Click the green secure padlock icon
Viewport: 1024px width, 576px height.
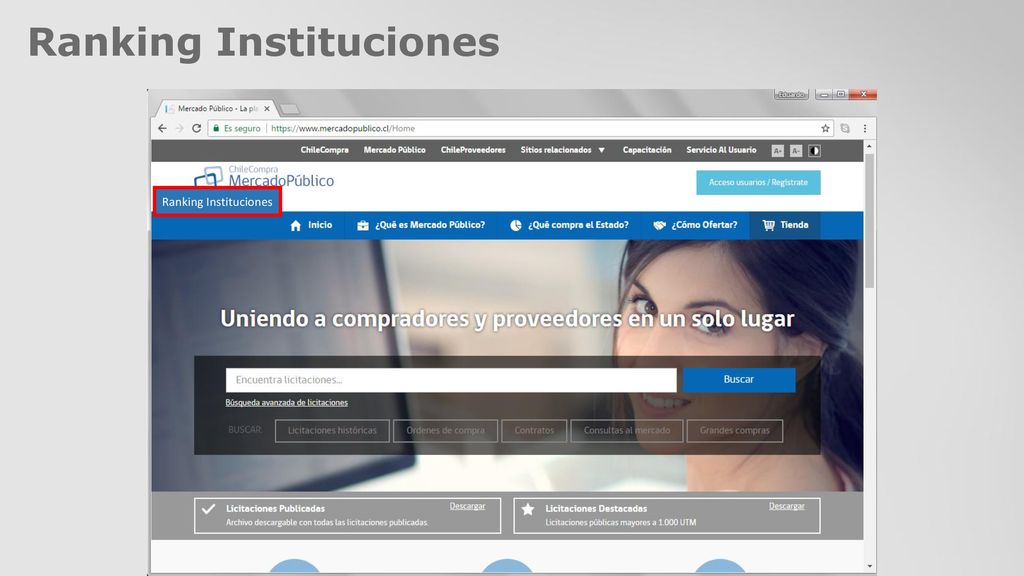pyautogui.click(x=216, y=129)
